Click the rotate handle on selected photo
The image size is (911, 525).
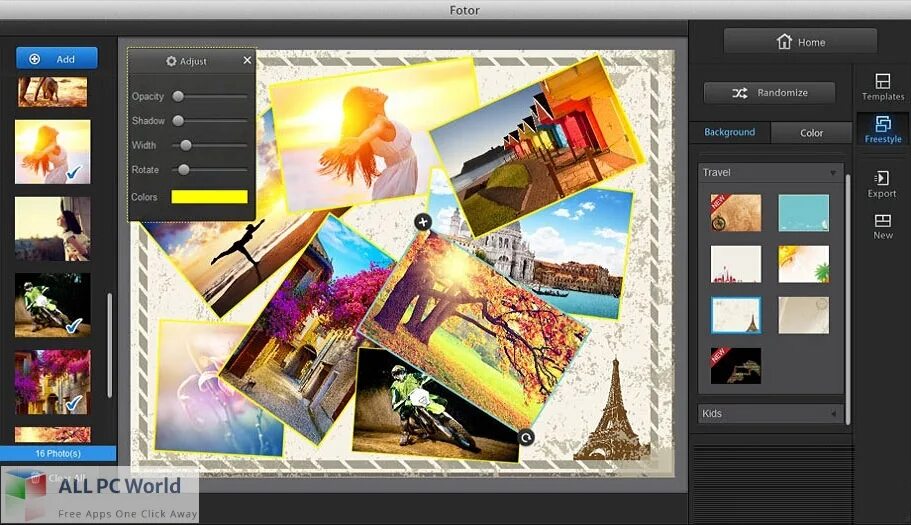click(x=526, y=437)
